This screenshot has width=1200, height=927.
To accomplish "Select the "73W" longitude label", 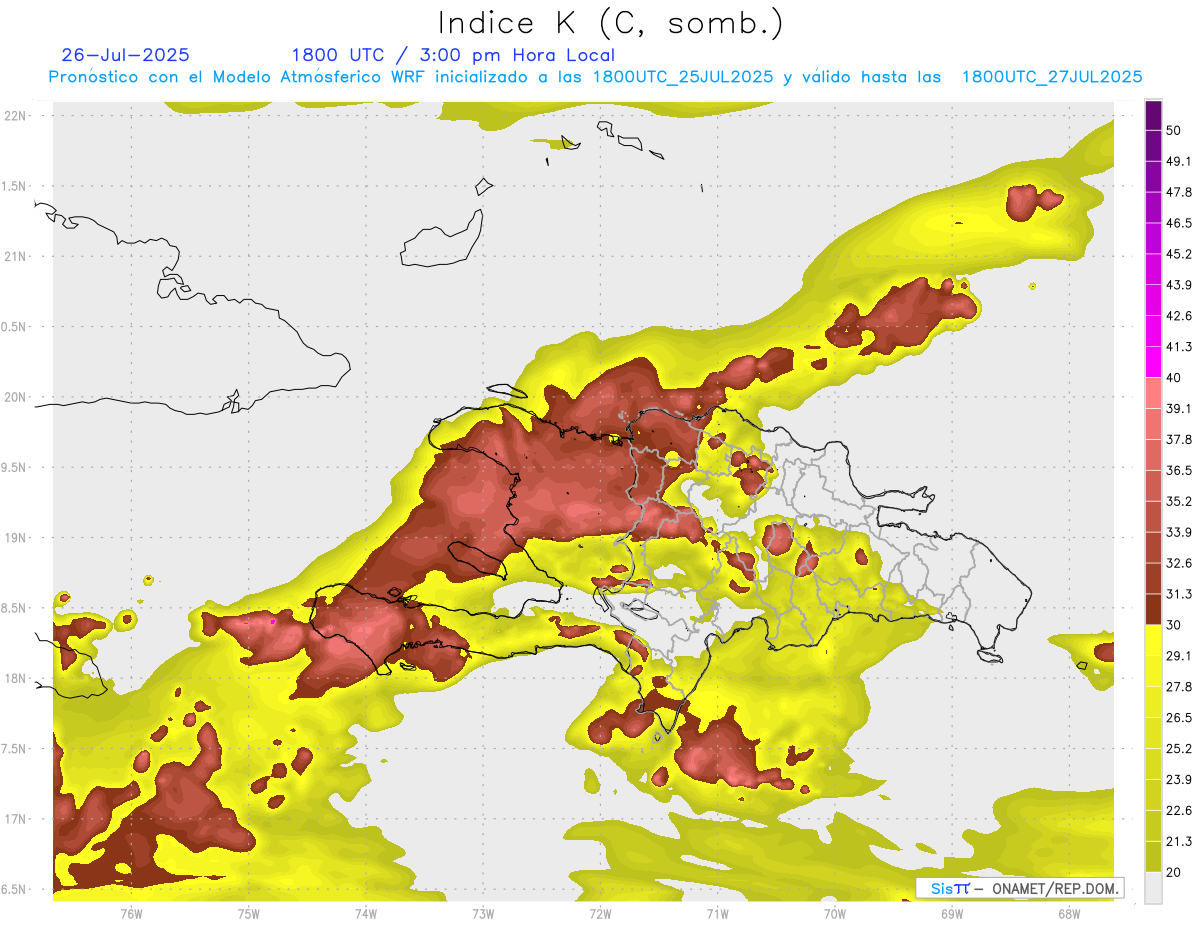I will point(483,913).
